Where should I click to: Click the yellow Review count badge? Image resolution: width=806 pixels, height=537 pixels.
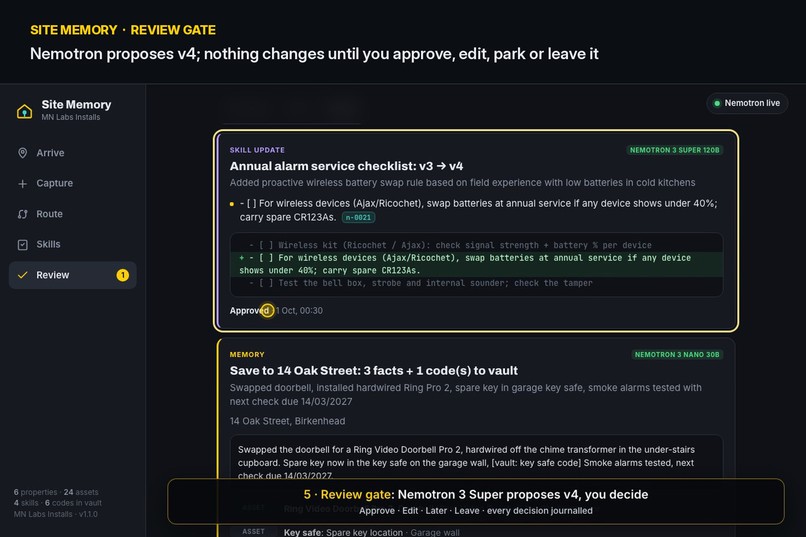tap(122, 275)
